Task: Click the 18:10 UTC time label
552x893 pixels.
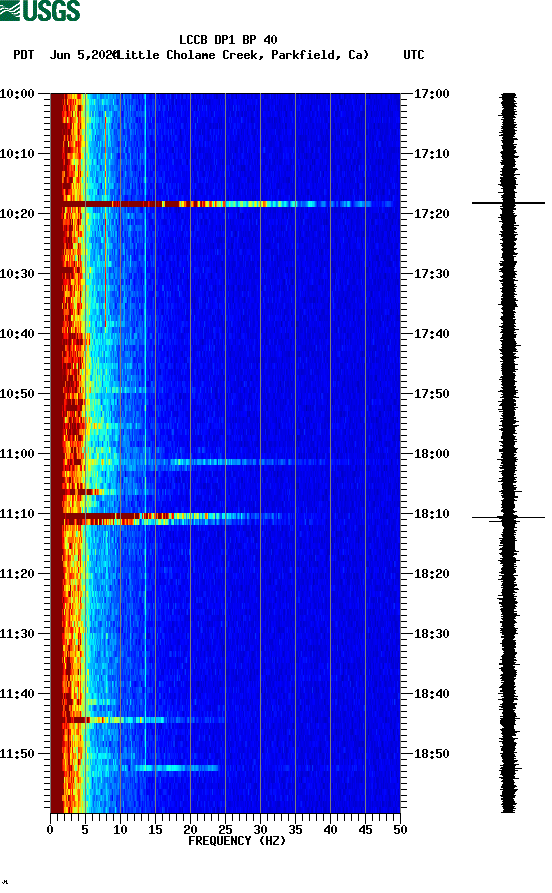Action: (x=432, y=514)
